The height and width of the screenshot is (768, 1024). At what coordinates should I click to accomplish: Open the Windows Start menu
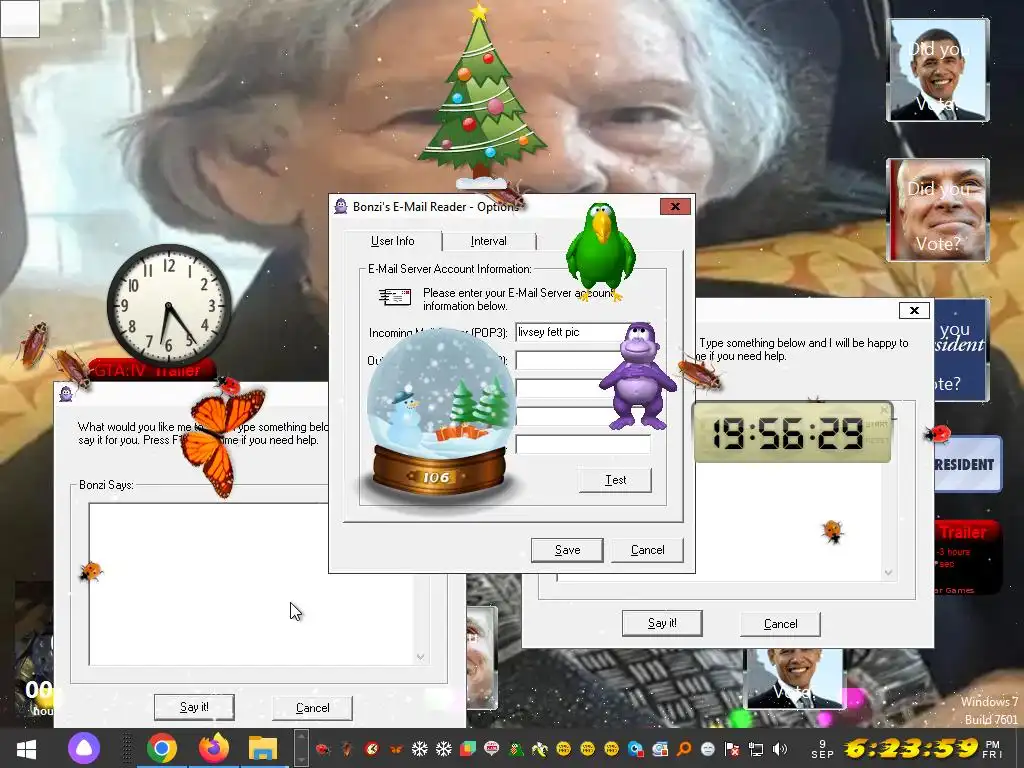tap(26, 748)
